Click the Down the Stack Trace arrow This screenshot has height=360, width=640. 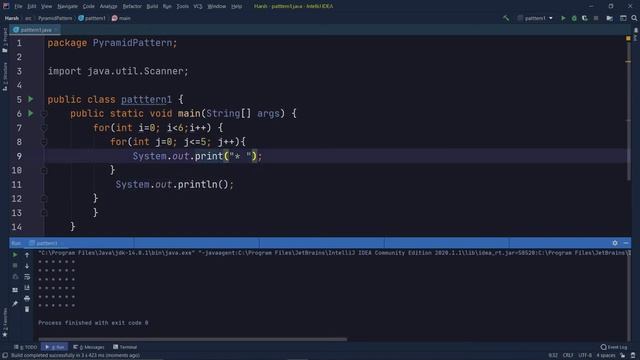(x=27, y=266)
